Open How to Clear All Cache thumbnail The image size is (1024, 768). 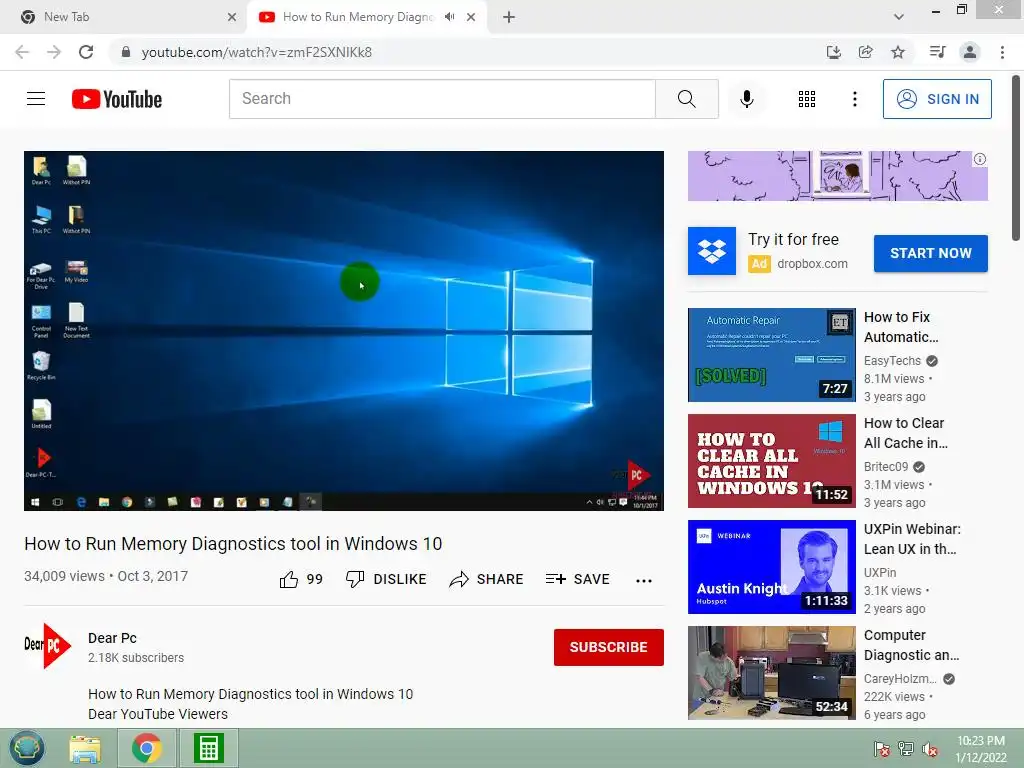(772, 460)
